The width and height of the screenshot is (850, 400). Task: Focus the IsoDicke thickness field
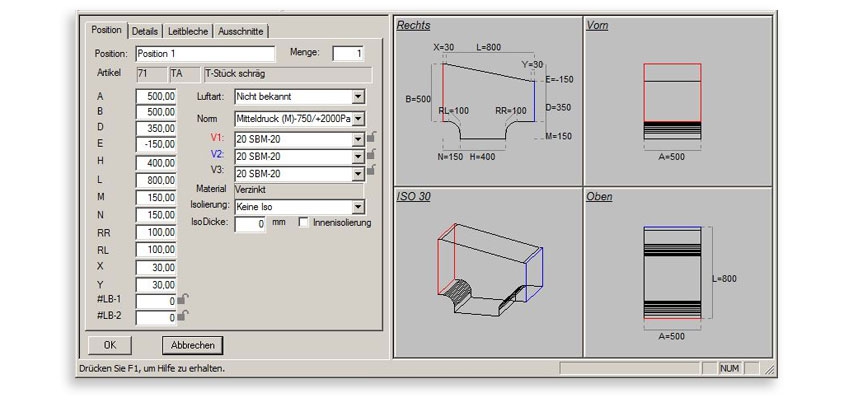(x=250, y=224)
